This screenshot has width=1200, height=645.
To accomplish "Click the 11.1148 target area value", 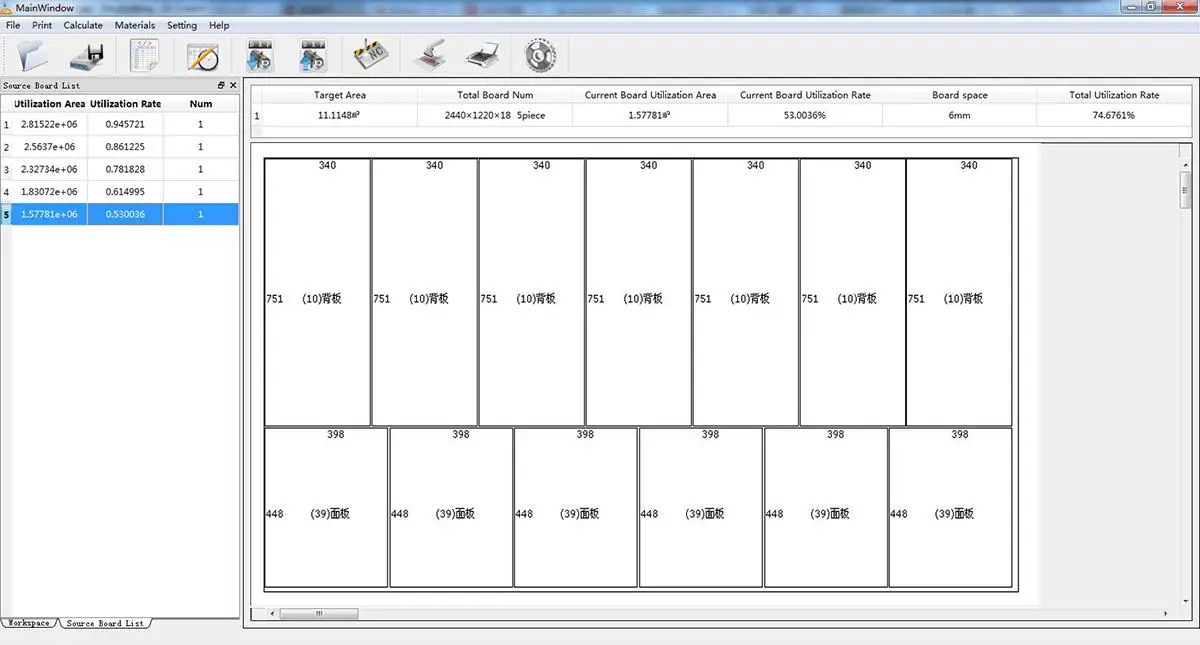I will tap(340, 115).
